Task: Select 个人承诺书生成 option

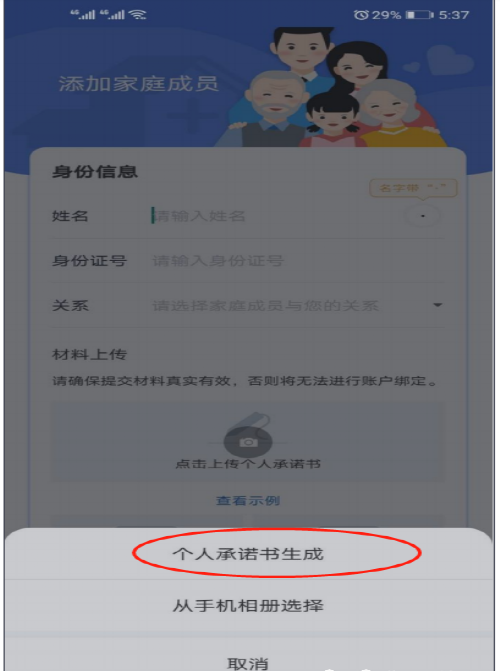Action: pyautogui.click(x=248, y=554)
